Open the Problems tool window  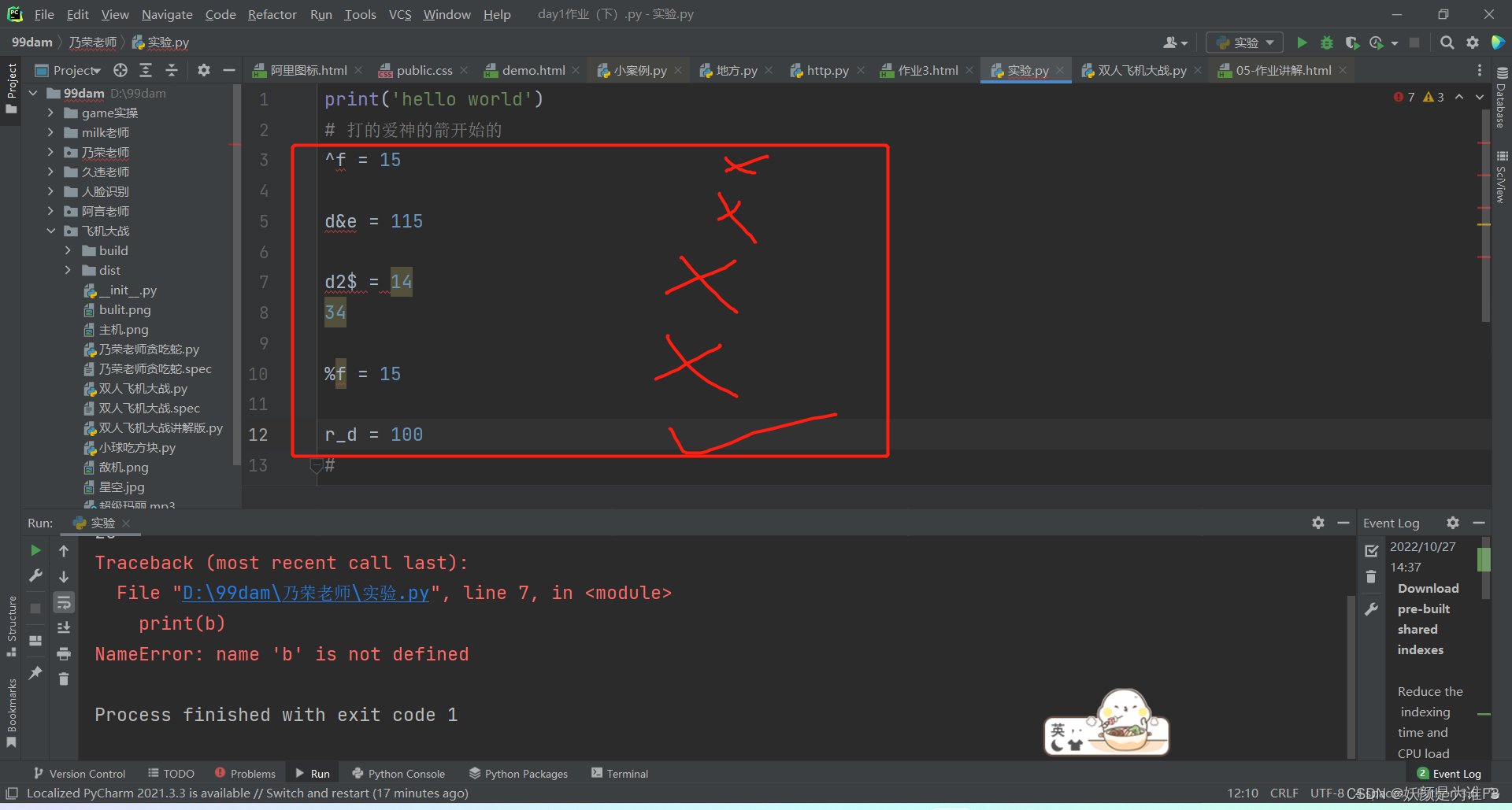click(x=245, y=774)
